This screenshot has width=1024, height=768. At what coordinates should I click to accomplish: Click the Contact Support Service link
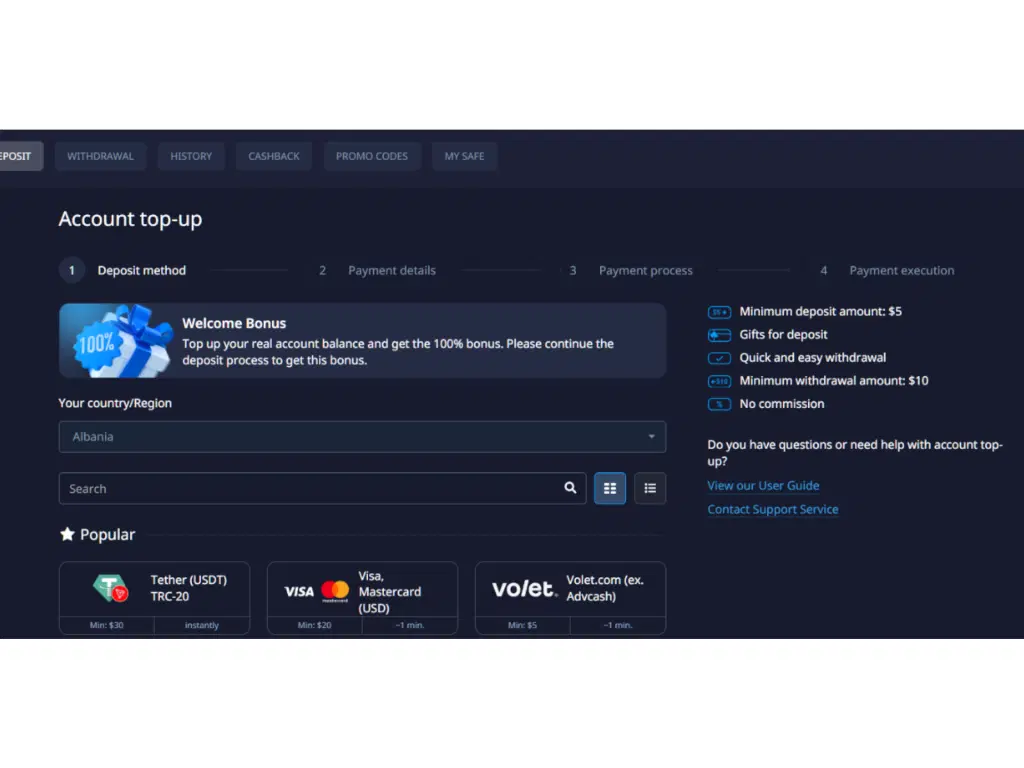click(x=772, y=509)
